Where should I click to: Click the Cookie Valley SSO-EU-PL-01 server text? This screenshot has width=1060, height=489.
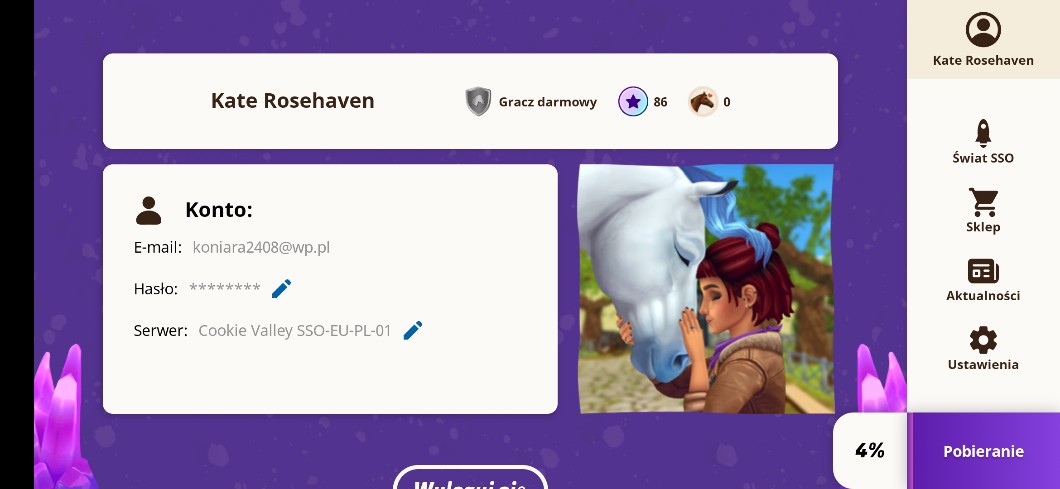(295, 331)
